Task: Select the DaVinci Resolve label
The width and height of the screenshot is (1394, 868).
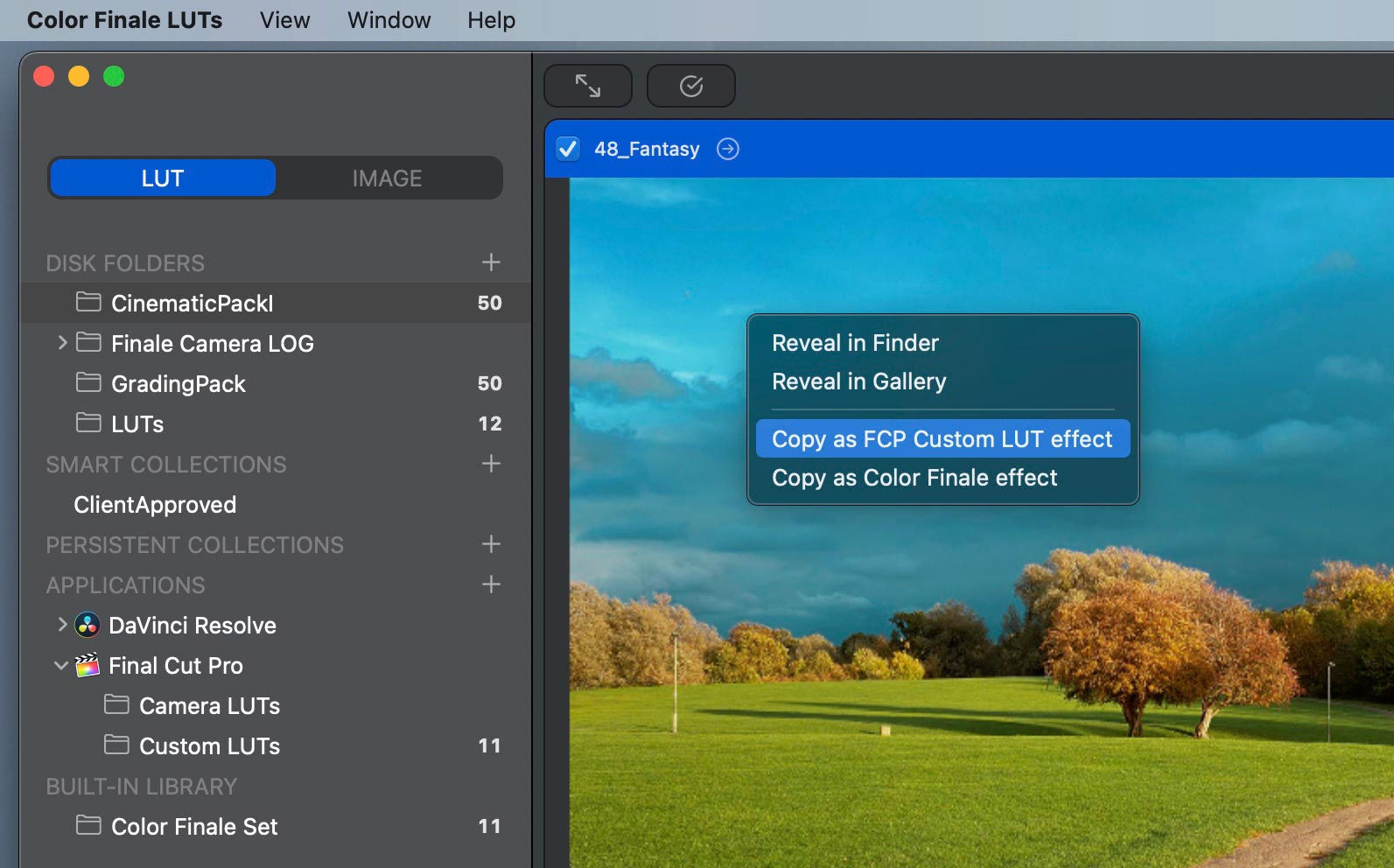Action: coord(193,626)
